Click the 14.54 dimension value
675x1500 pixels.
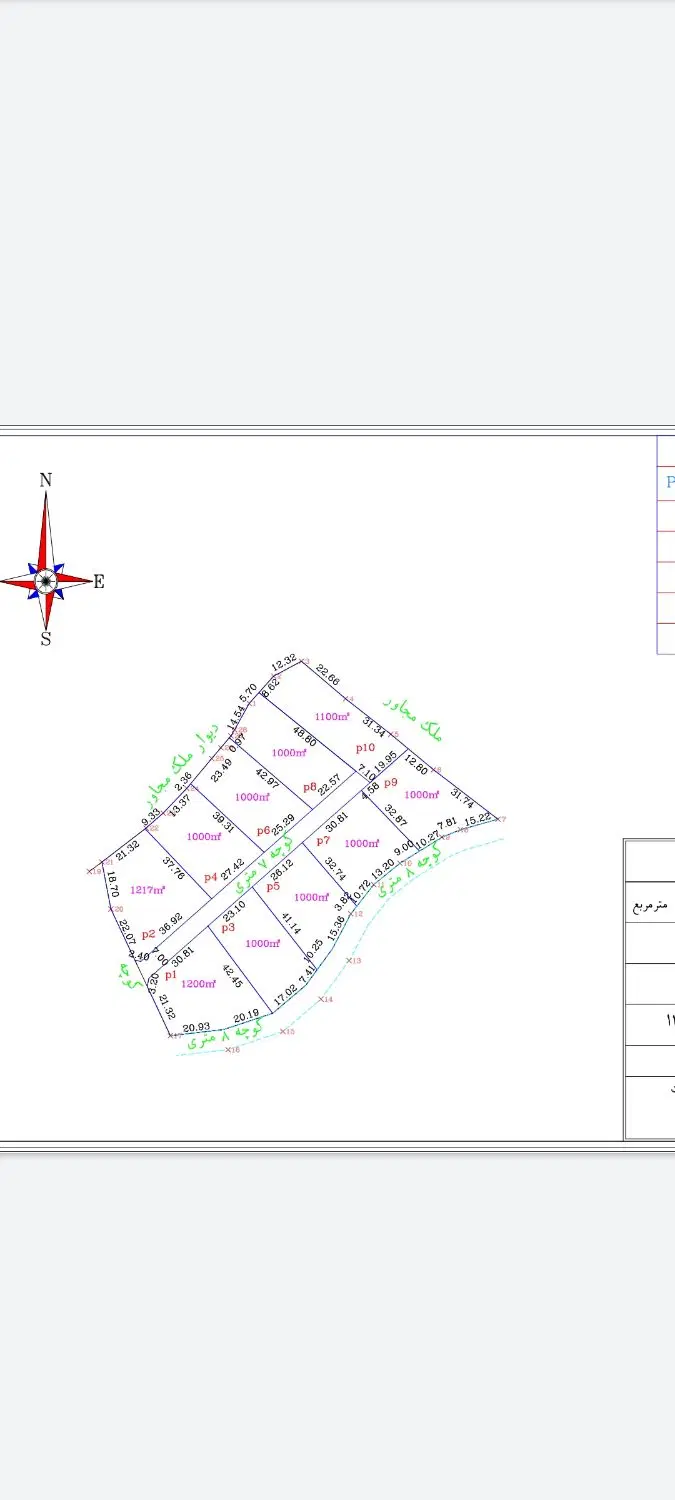(x=235, y=718)
